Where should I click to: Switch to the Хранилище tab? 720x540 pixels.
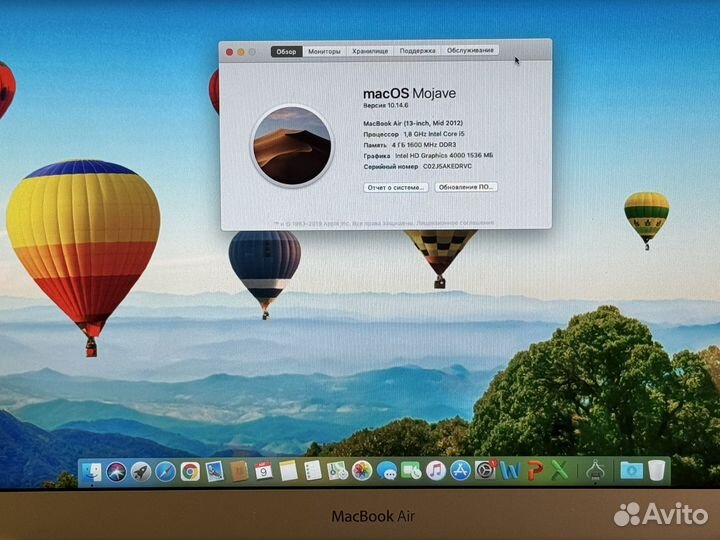coord(370,51)
